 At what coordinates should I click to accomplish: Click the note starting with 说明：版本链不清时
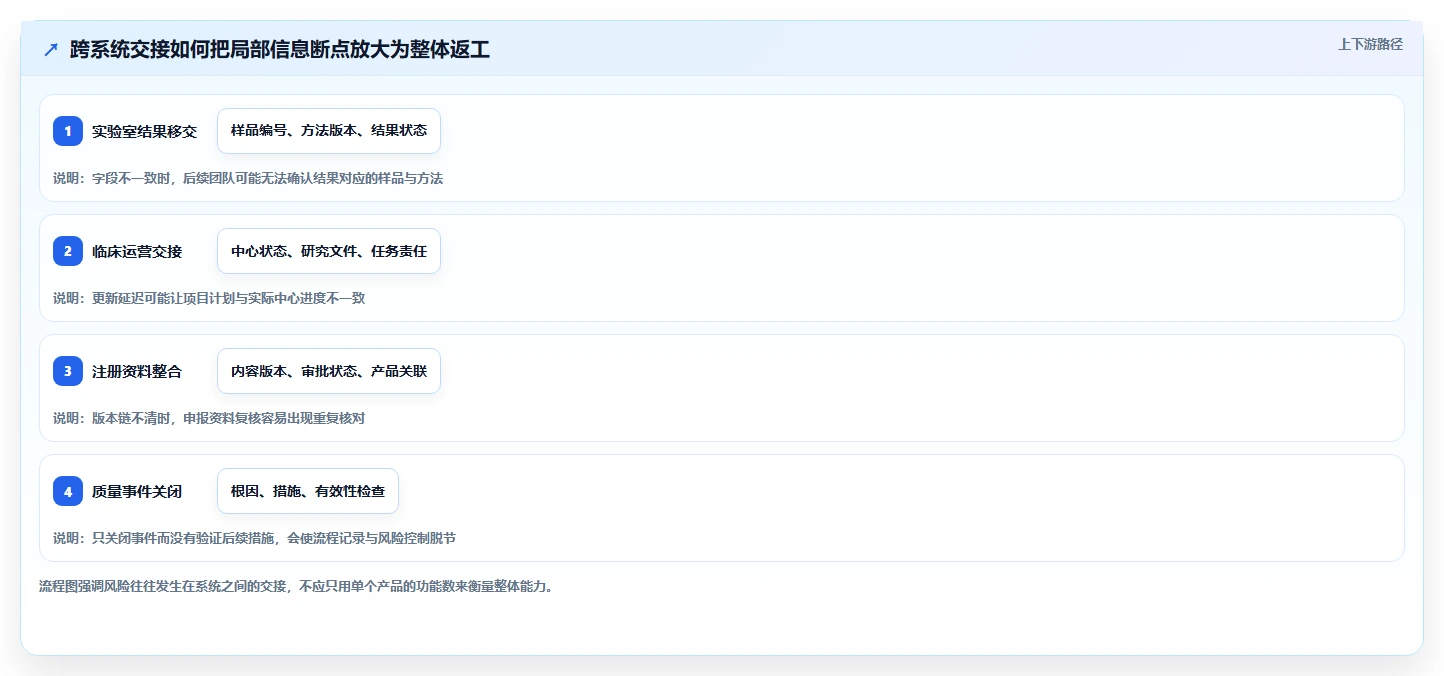[209, 418]
